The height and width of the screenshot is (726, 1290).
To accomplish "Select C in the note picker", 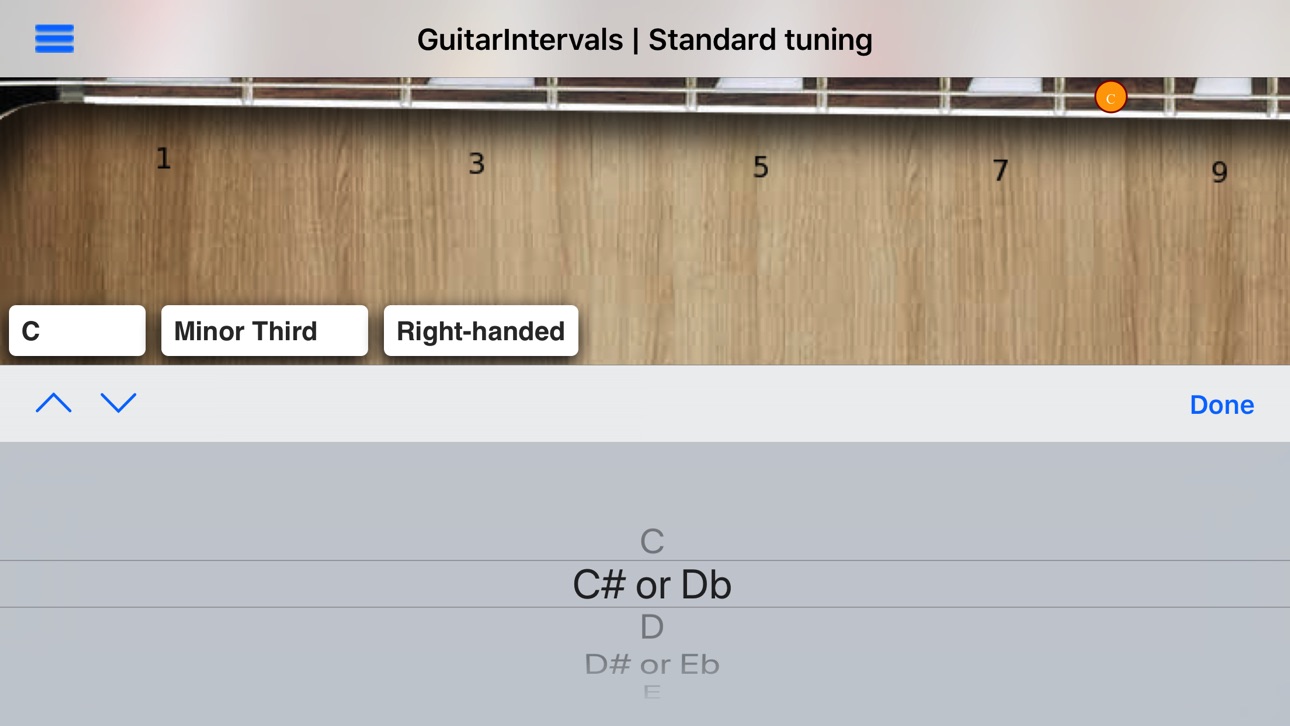I will 652,541.
